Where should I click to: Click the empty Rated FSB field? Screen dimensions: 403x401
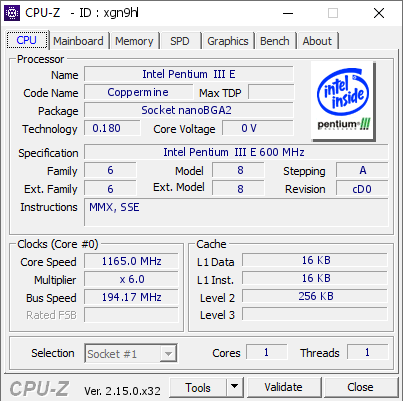[131, 315]
